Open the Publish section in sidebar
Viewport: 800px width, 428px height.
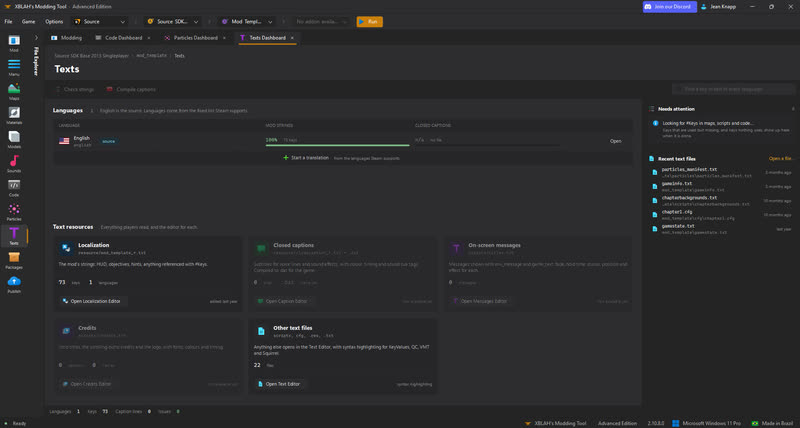tap(14, 284)
